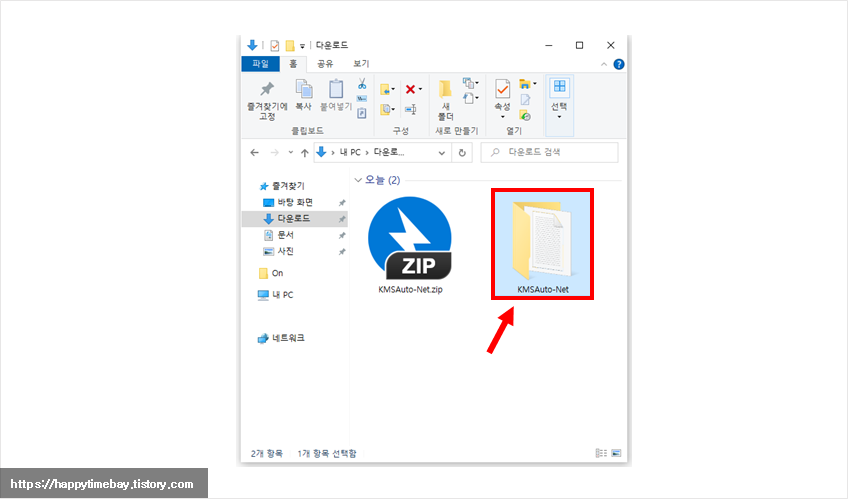Select 바탕 화면 in the navigation pane
Screen dimensions: 848x499
pos(295,202)
